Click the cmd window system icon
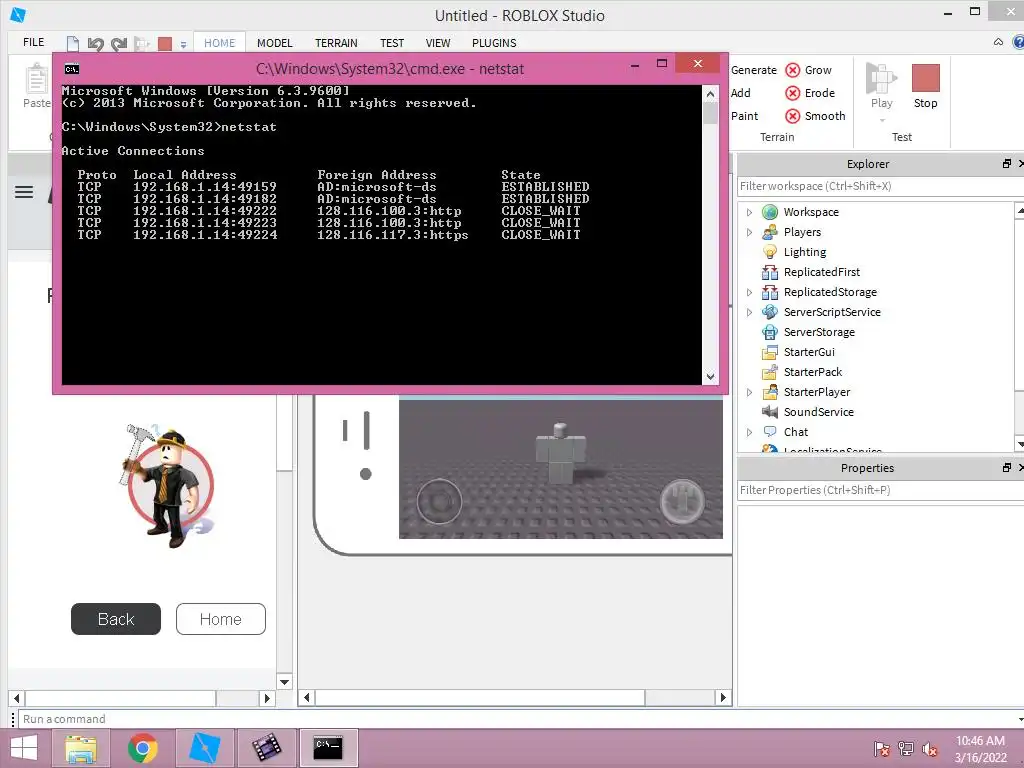Viewport: 1024px width, 768px height. pyautogui.click(x=72, y=69)
